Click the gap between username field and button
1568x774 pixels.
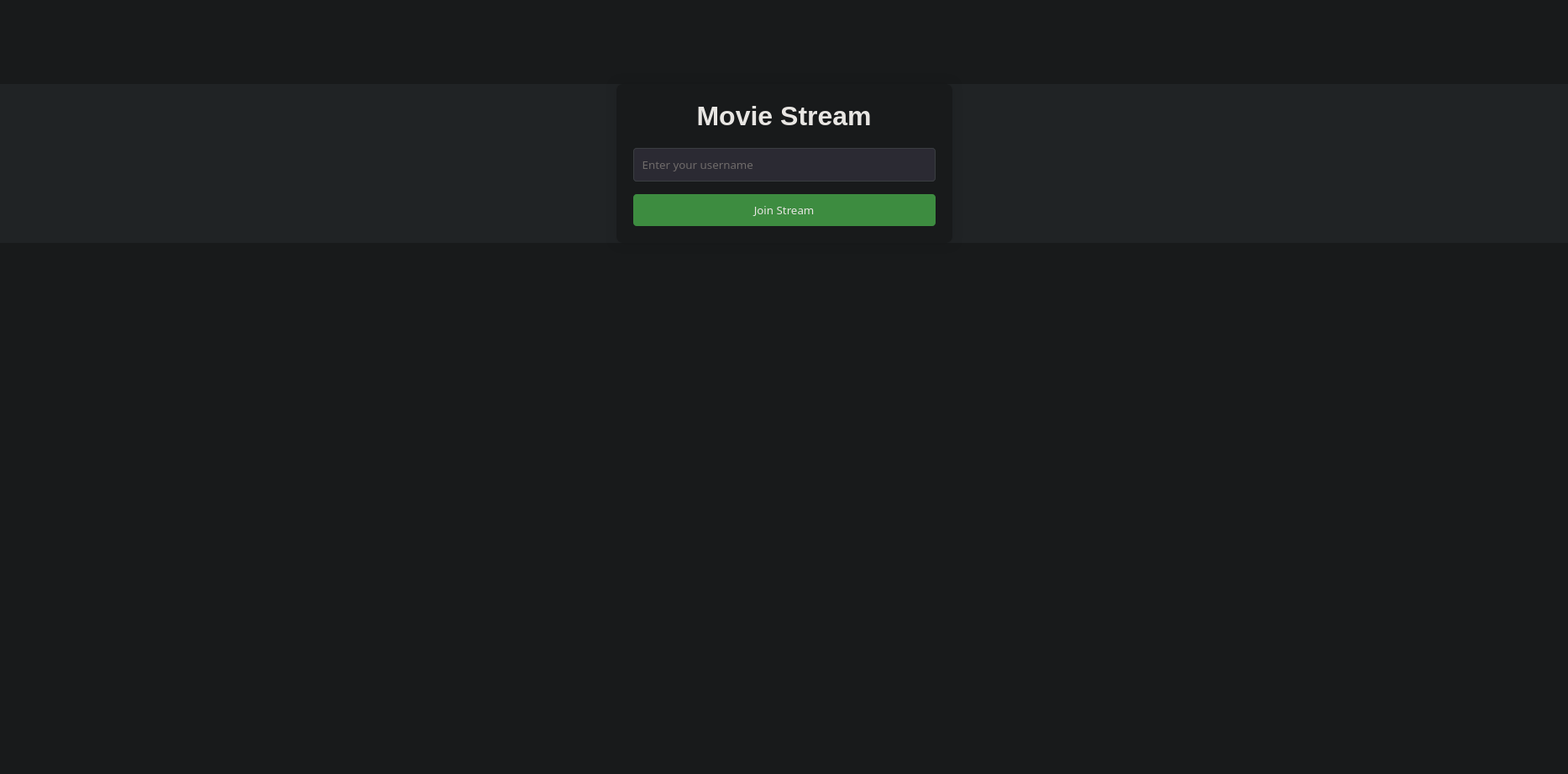(784, 188)
